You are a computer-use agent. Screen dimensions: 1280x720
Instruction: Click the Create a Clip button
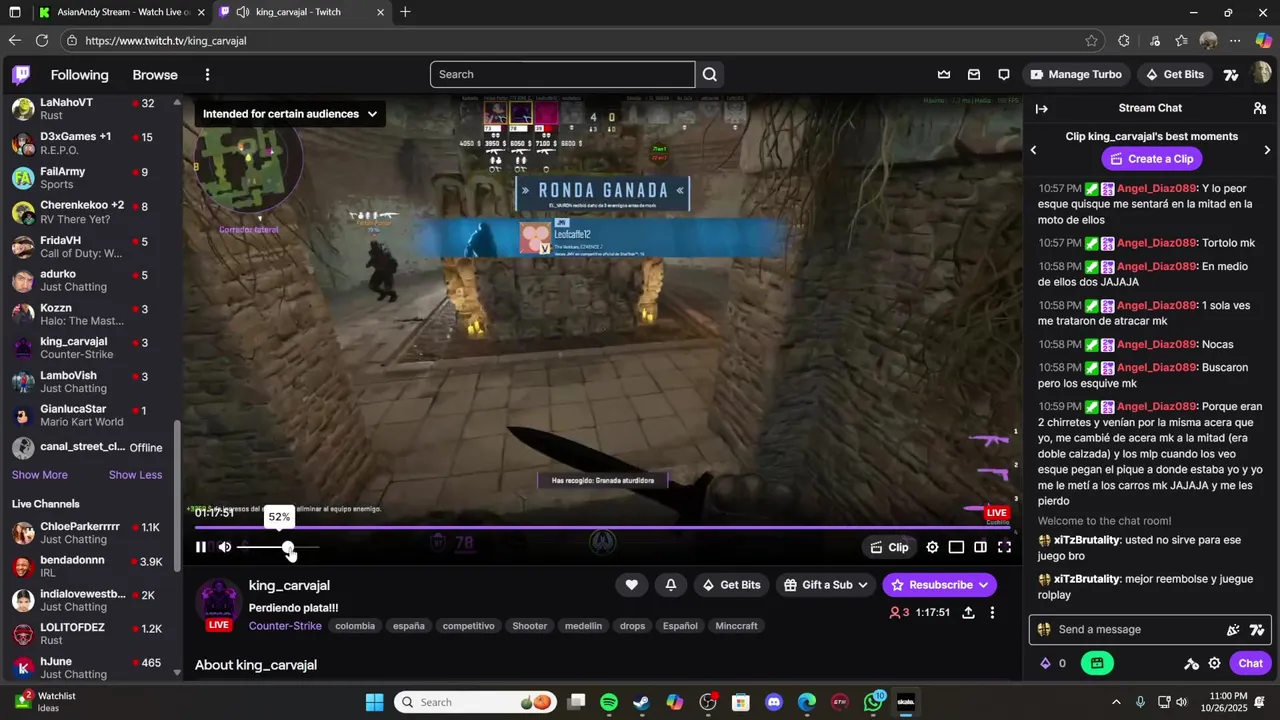point(1150,159)
